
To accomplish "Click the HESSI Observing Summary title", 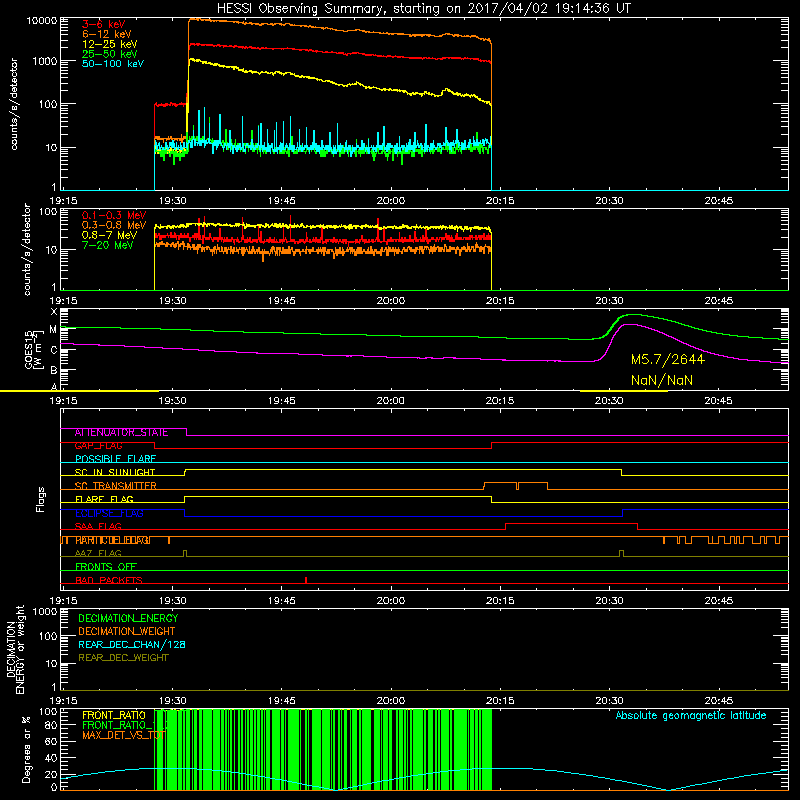I will [424, 9].
